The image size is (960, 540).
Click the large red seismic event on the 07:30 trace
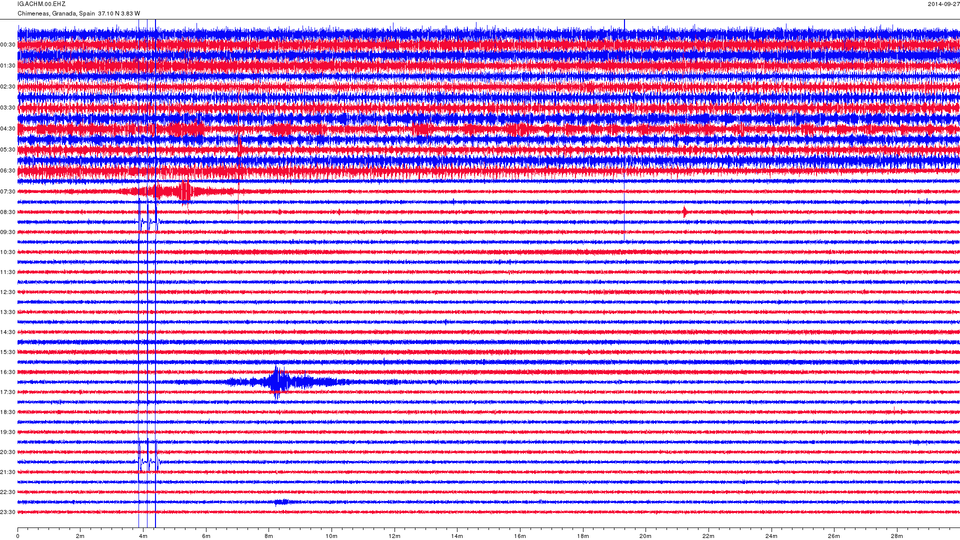[x=184, y=192]
